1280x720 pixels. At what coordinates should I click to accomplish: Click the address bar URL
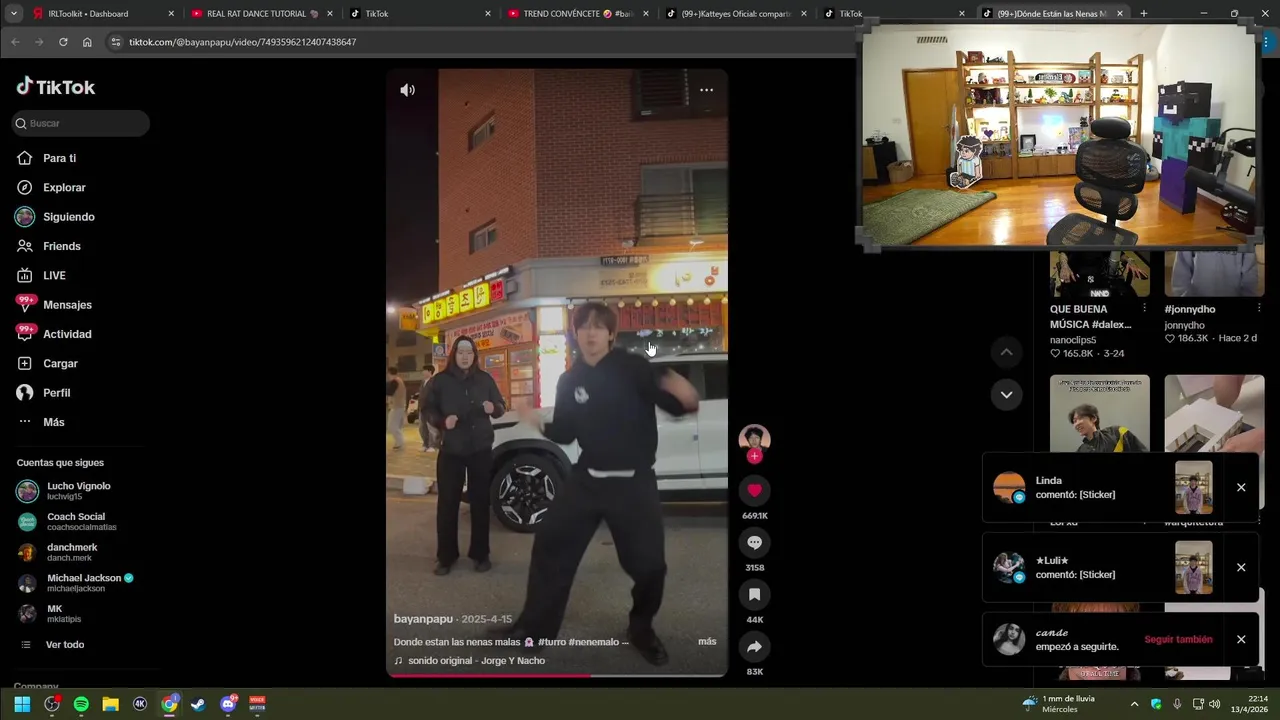coord(242,42)
